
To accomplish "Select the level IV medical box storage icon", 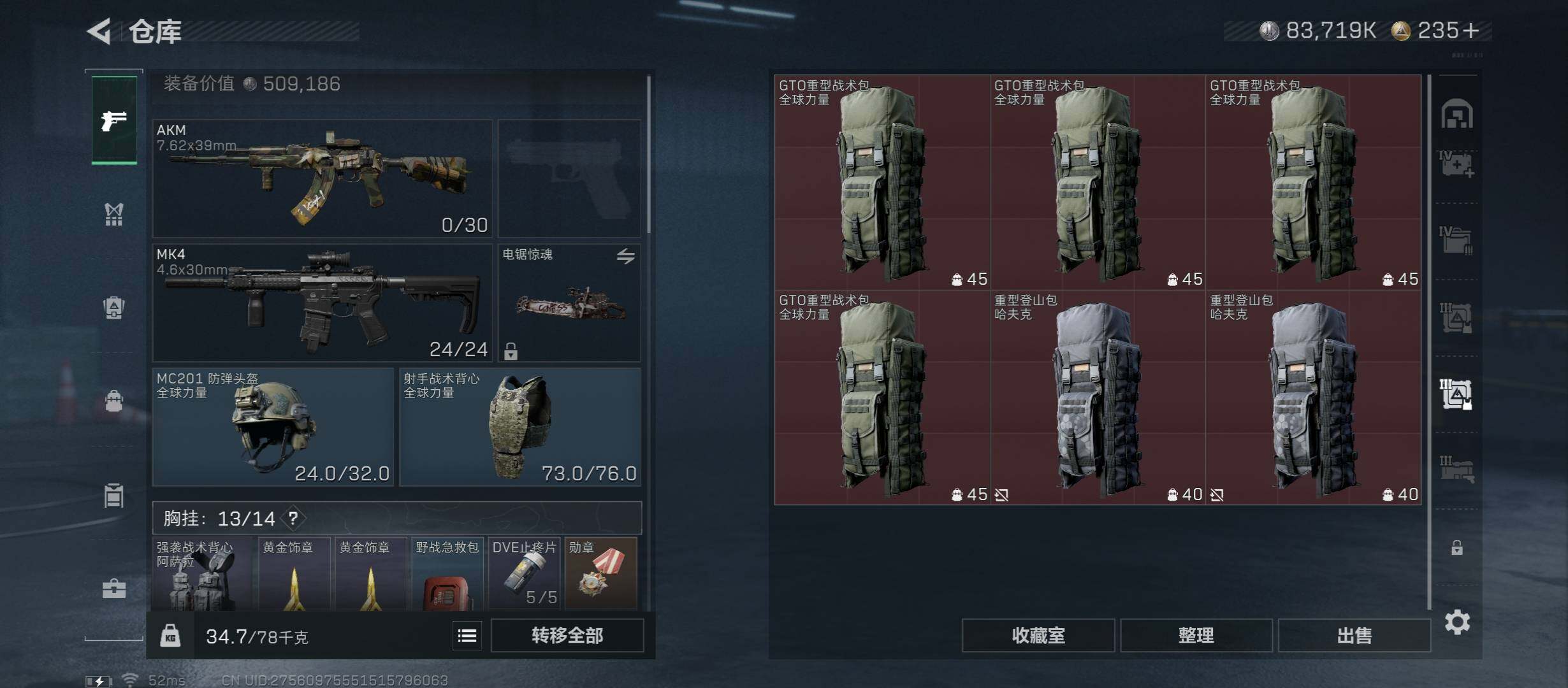I will point(1456,164).
